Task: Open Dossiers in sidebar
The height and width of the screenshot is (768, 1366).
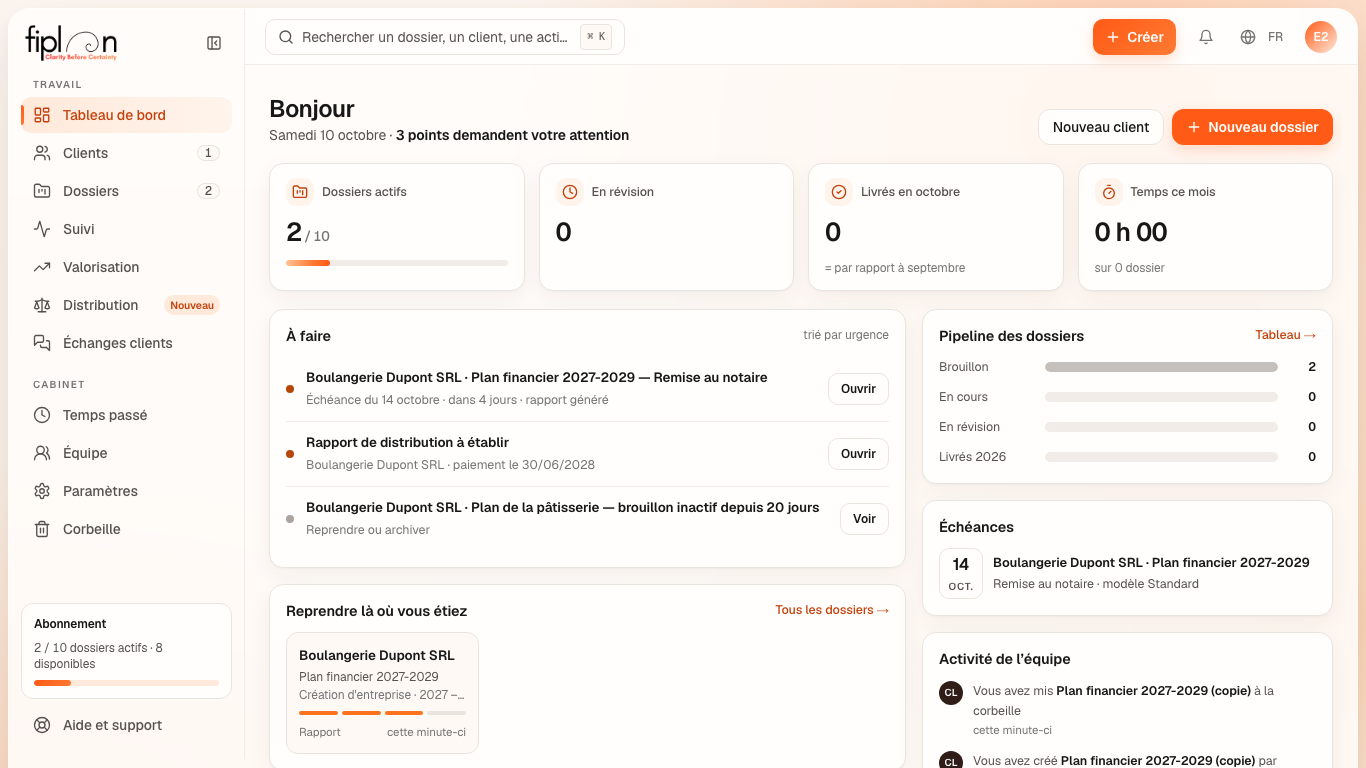Action: tap(126, 191)
